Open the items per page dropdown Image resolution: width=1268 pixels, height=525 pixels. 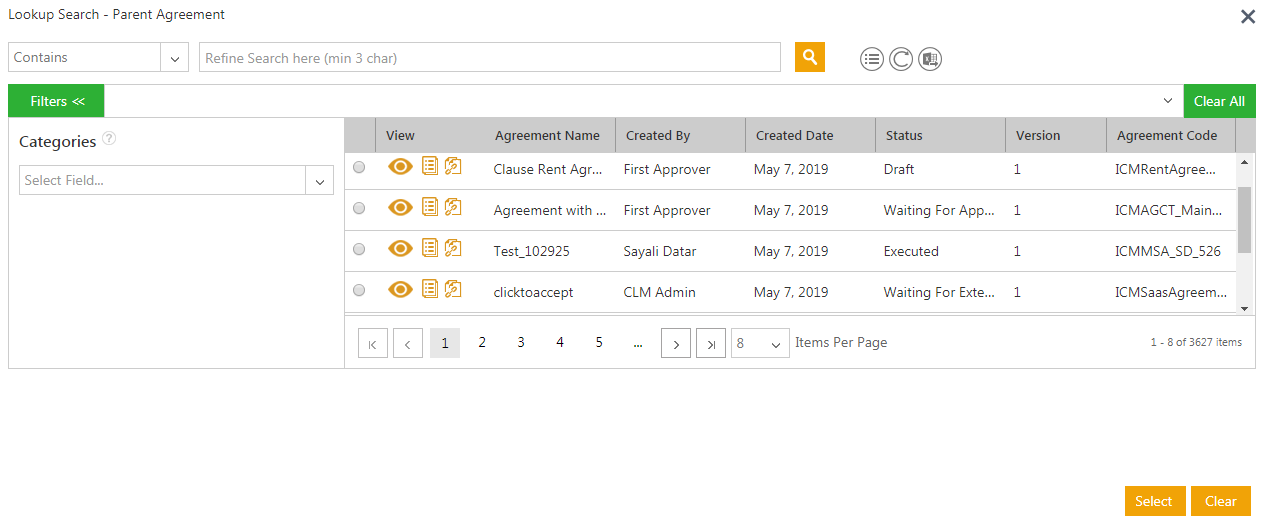[760, 343]
